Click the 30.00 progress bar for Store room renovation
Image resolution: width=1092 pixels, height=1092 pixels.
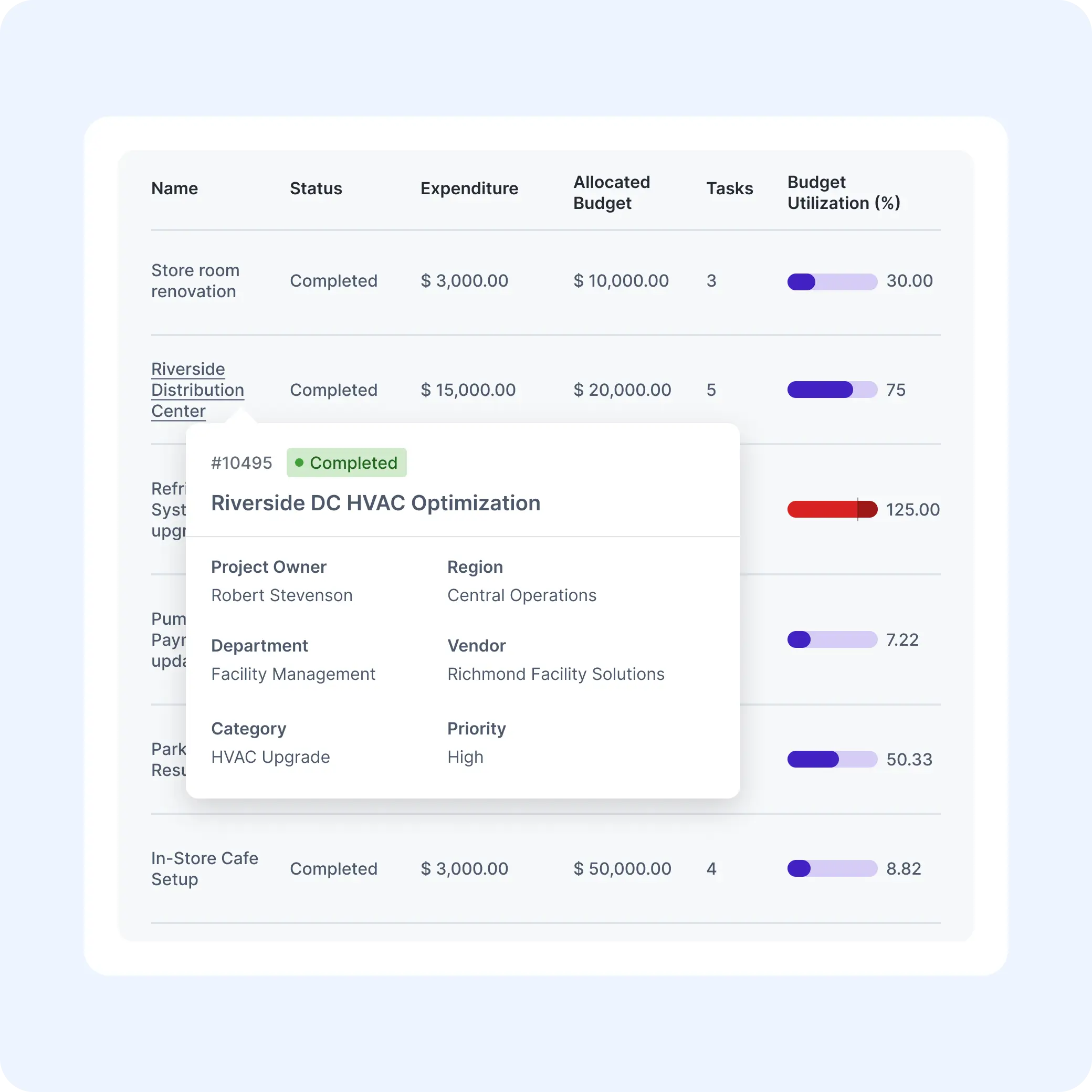click(x=832, y=281)
